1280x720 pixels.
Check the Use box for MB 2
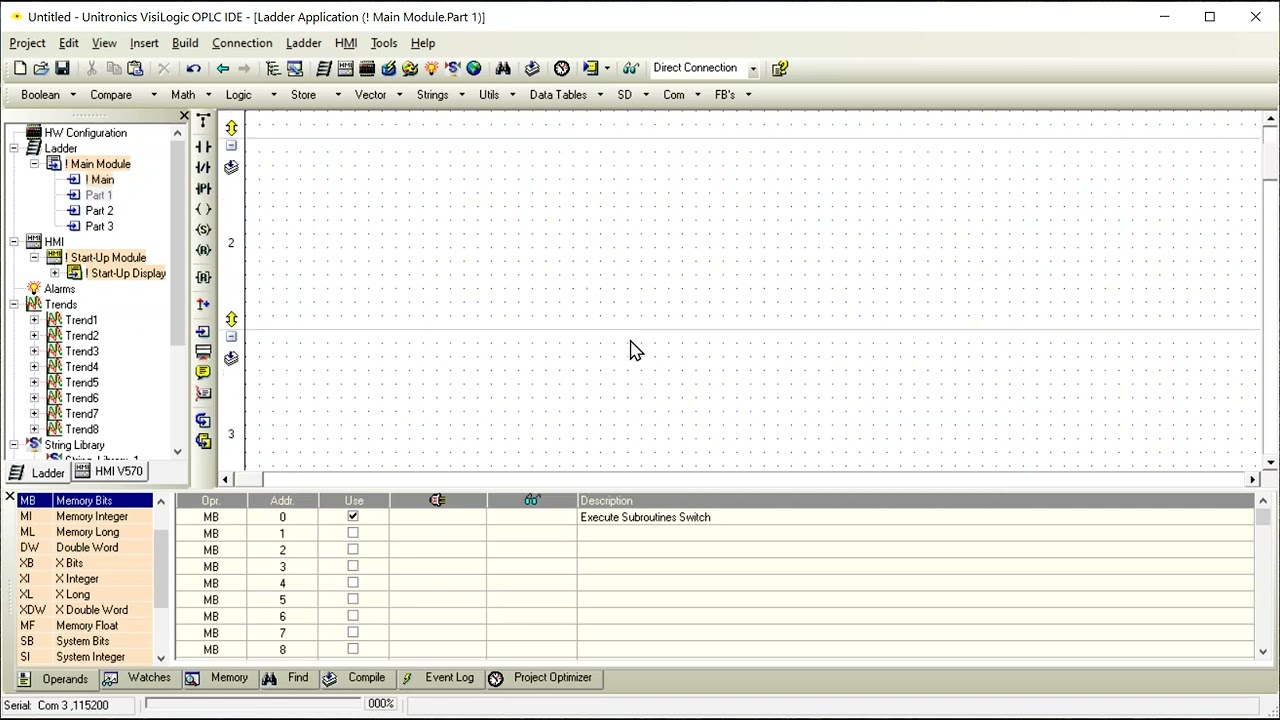pos(353,549)
